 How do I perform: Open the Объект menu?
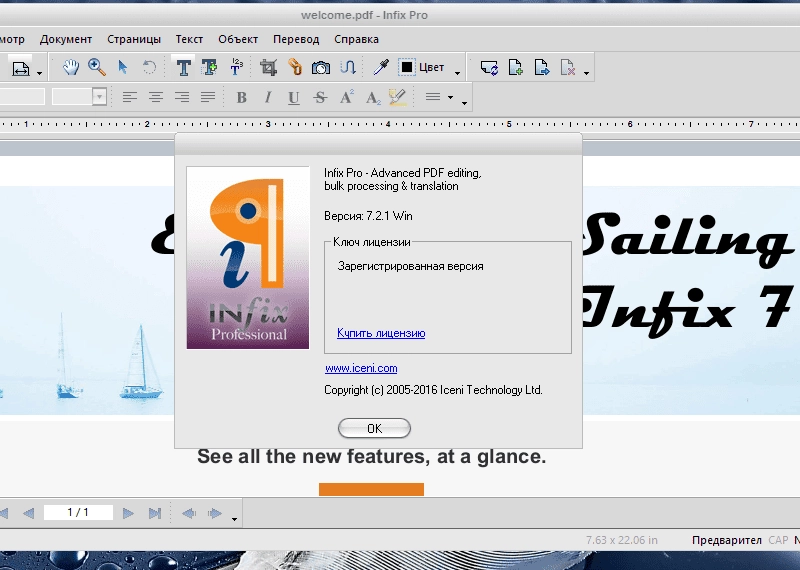[238, 39]
